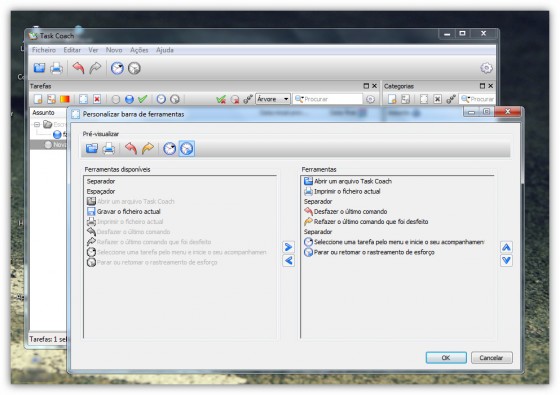Select 'Abrir um arquivo Task Coach' in Ferramentas list
This screenshot has width=560, height=395.
348,181
